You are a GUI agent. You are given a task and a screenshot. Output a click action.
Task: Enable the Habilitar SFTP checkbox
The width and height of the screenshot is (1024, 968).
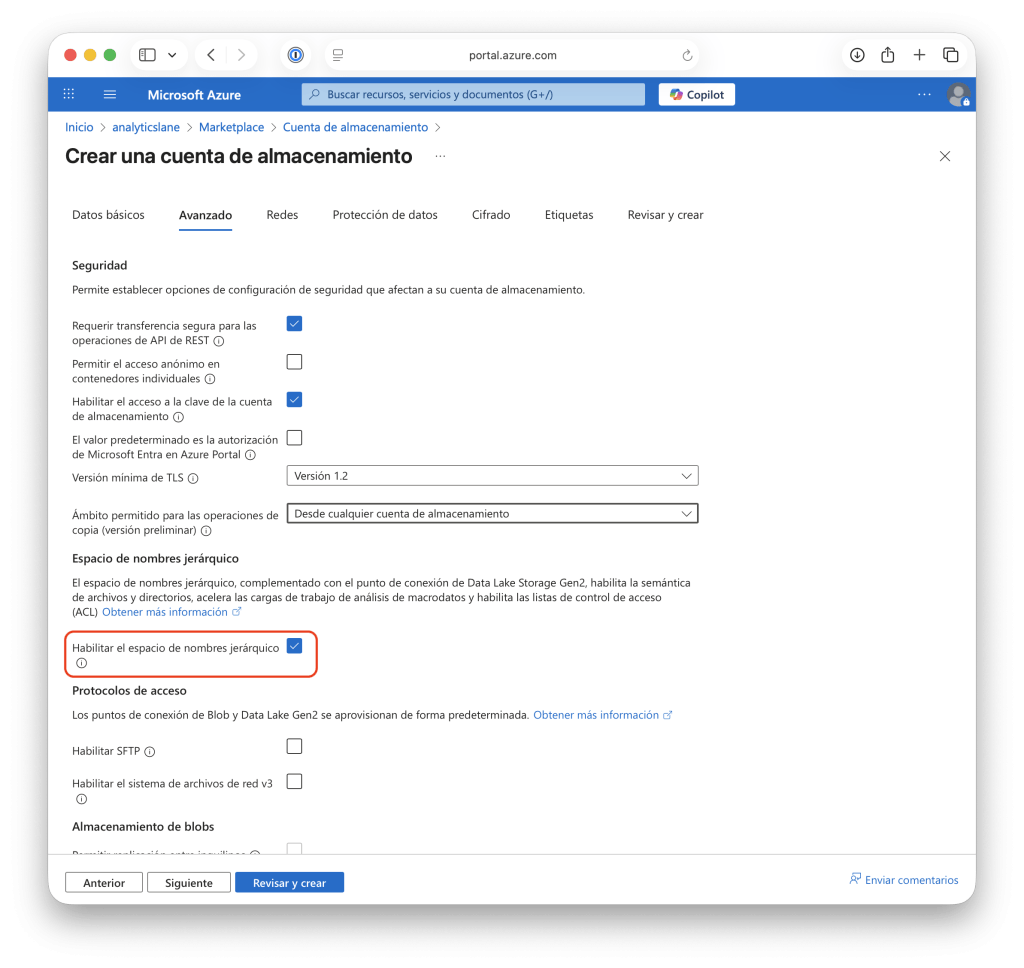click(294, 746)
